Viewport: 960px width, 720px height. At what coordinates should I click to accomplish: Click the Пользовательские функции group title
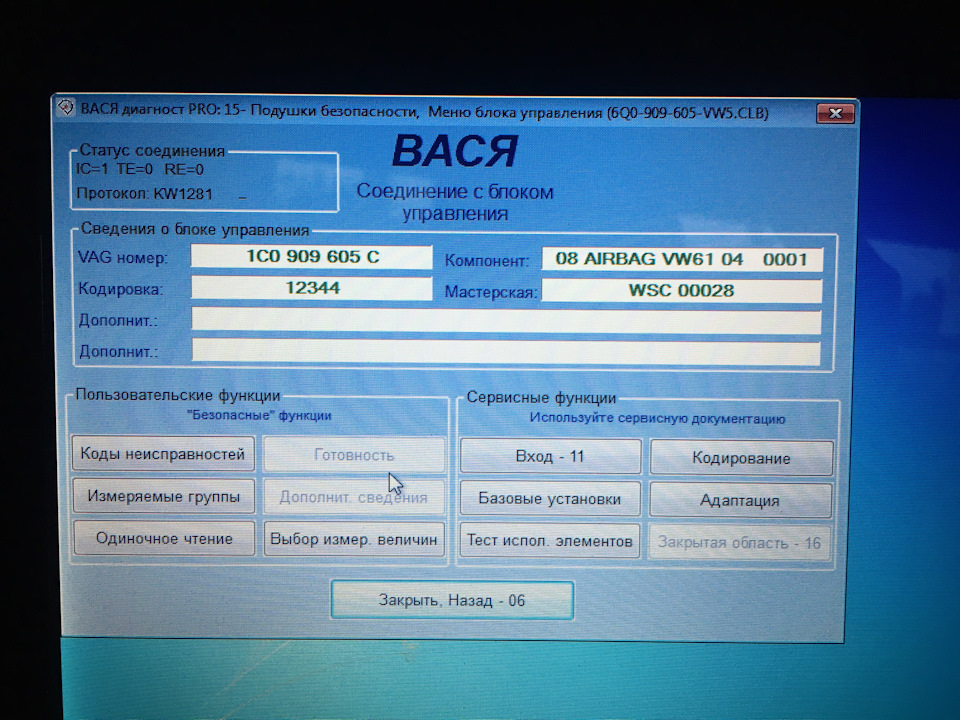[178, 395]
